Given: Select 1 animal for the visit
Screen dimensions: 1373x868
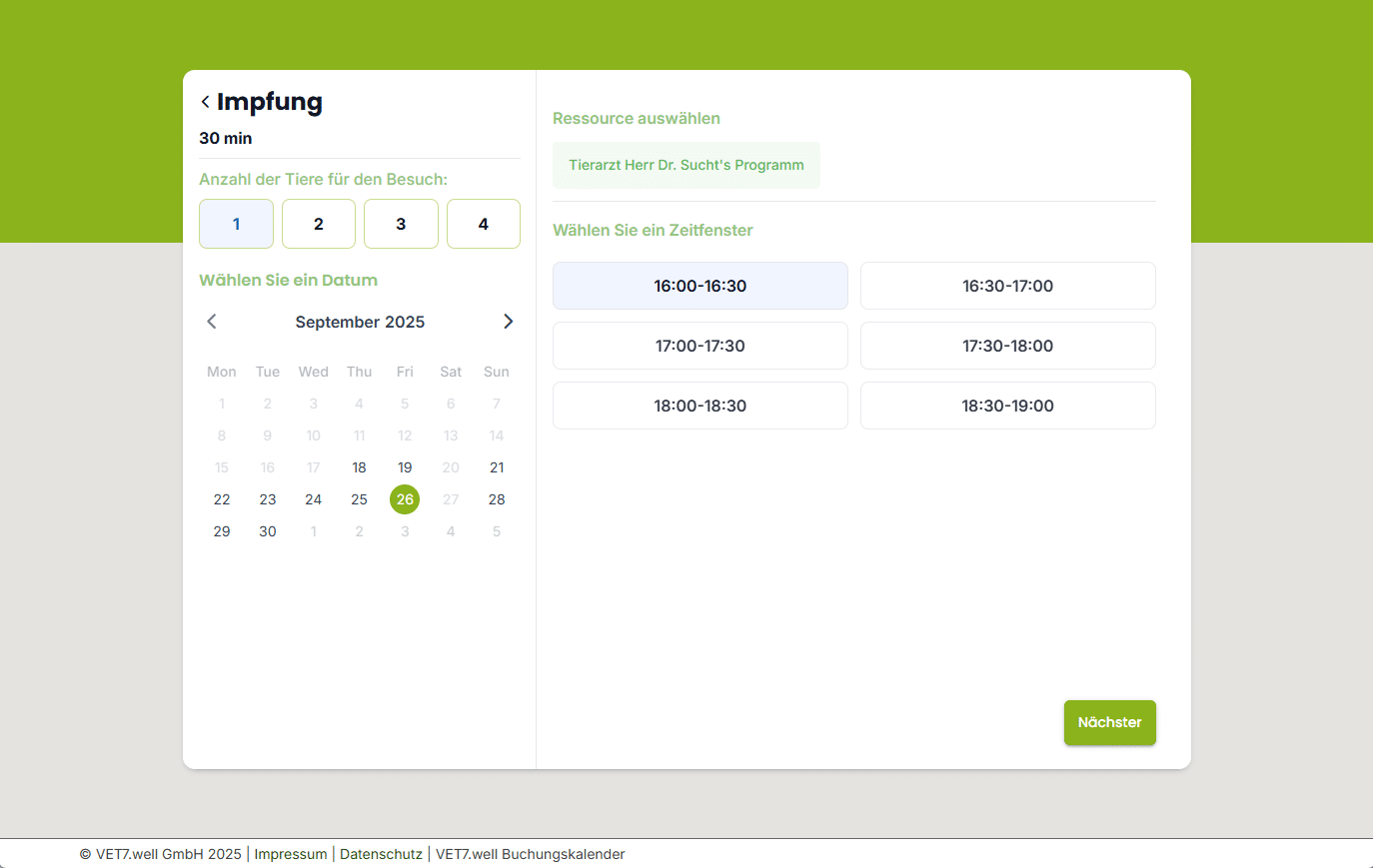Looking at the screenshot, I should pos(236,224).
